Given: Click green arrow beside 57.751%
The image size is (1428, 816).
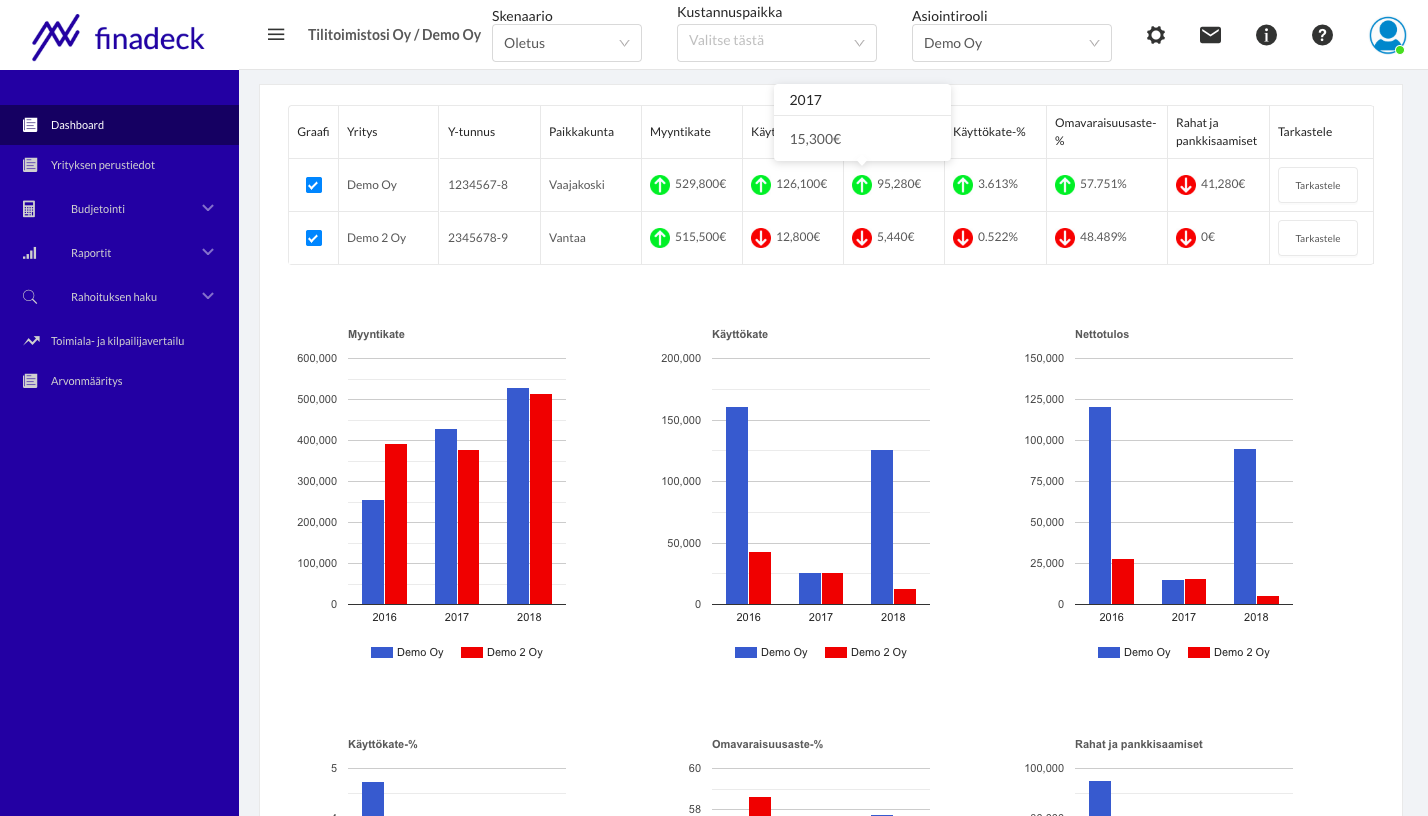Looking at the screenshot, I should pos(1065,185).
